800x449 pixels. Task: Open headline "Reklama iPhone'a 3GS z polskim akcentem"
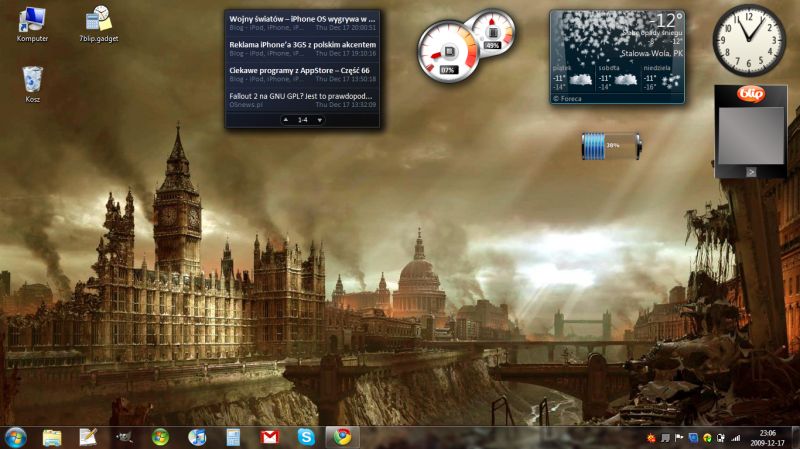[x=303, y=45]
